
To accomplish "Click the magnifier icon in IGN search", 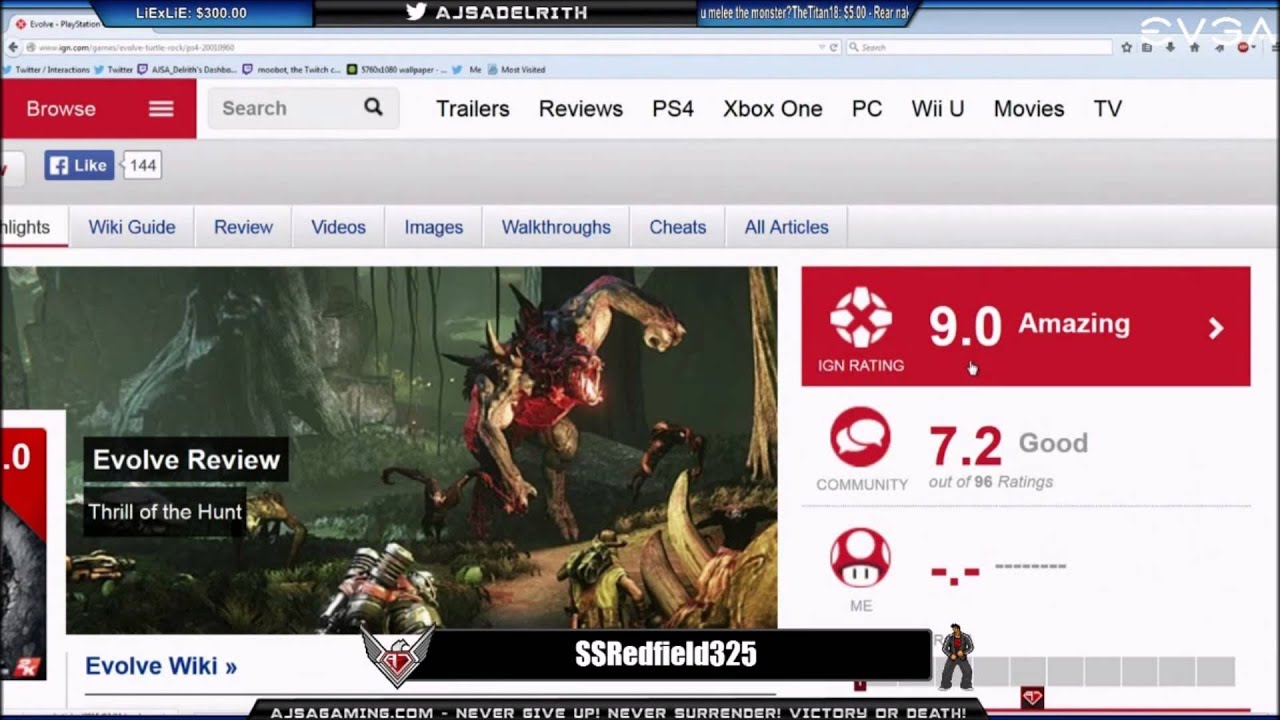I will [x=374, y=107].
